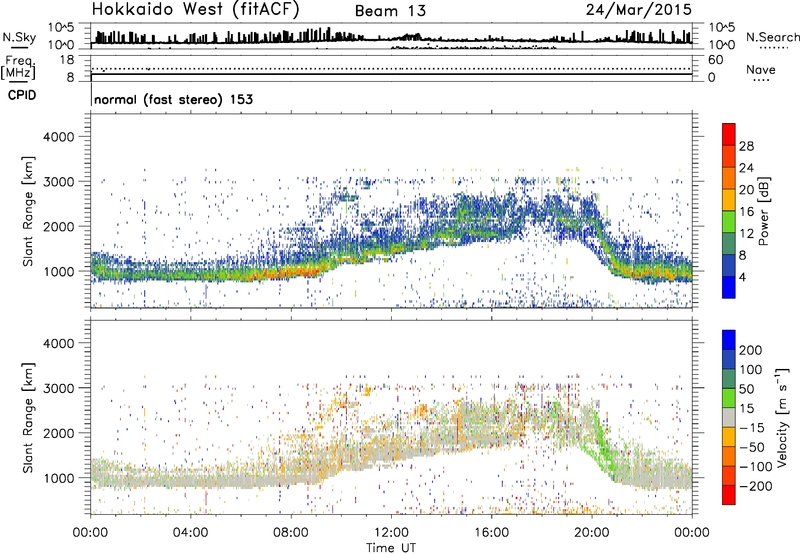The width and height of the screenshot is (800, 554).
Task: Click the '16' power colorbar tick
Action: [x=746, y=212]
